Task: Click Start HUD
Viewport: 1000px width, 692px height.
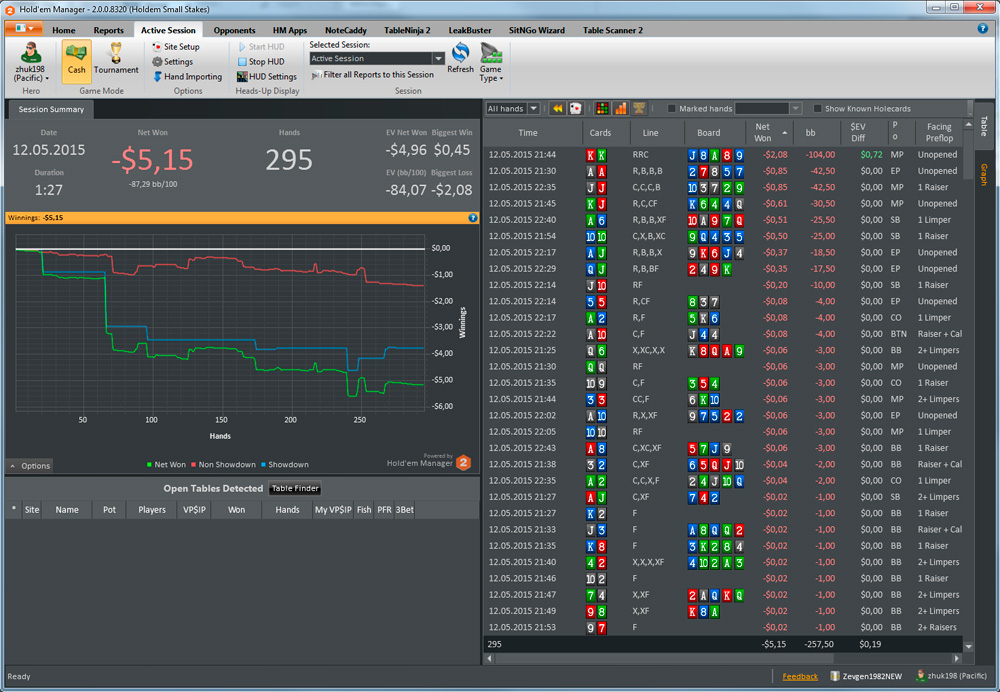Action: tap(261, 47)
